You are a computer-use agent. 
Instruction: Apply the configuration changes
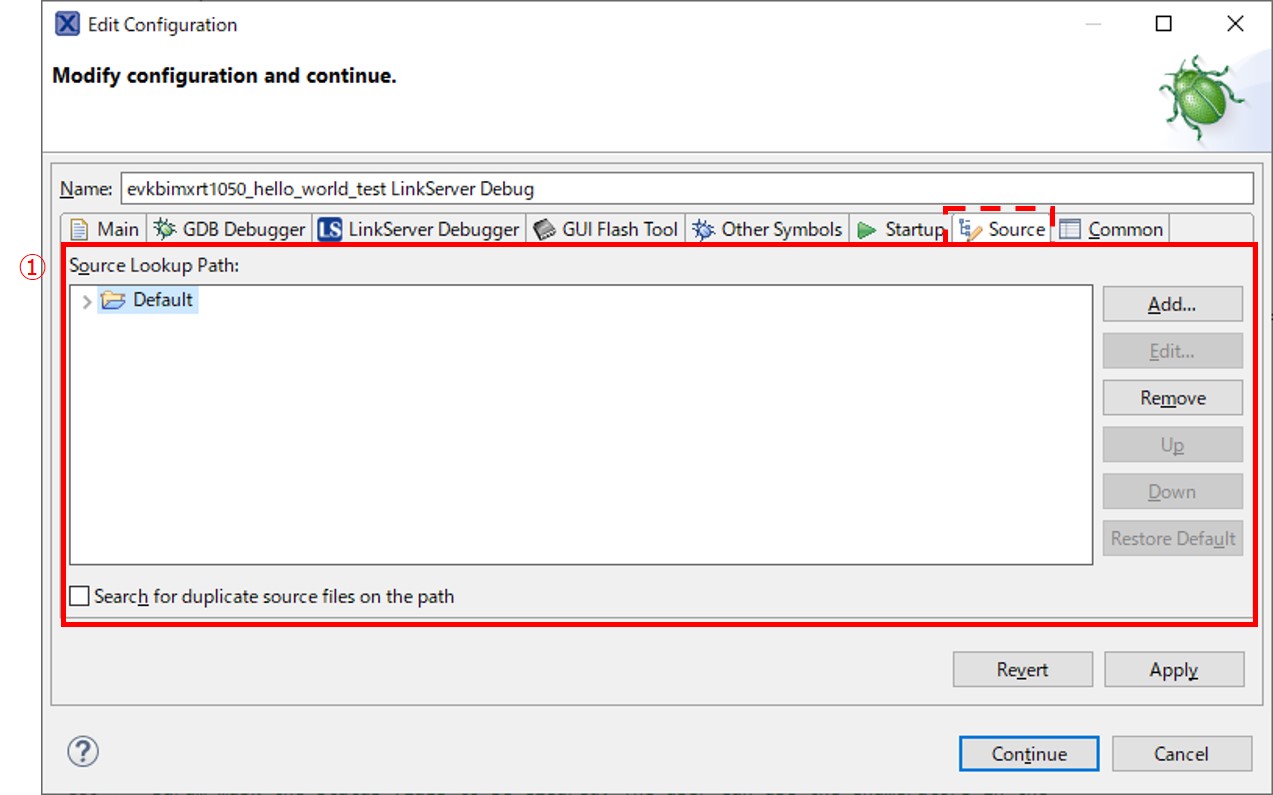point(1173,670)
